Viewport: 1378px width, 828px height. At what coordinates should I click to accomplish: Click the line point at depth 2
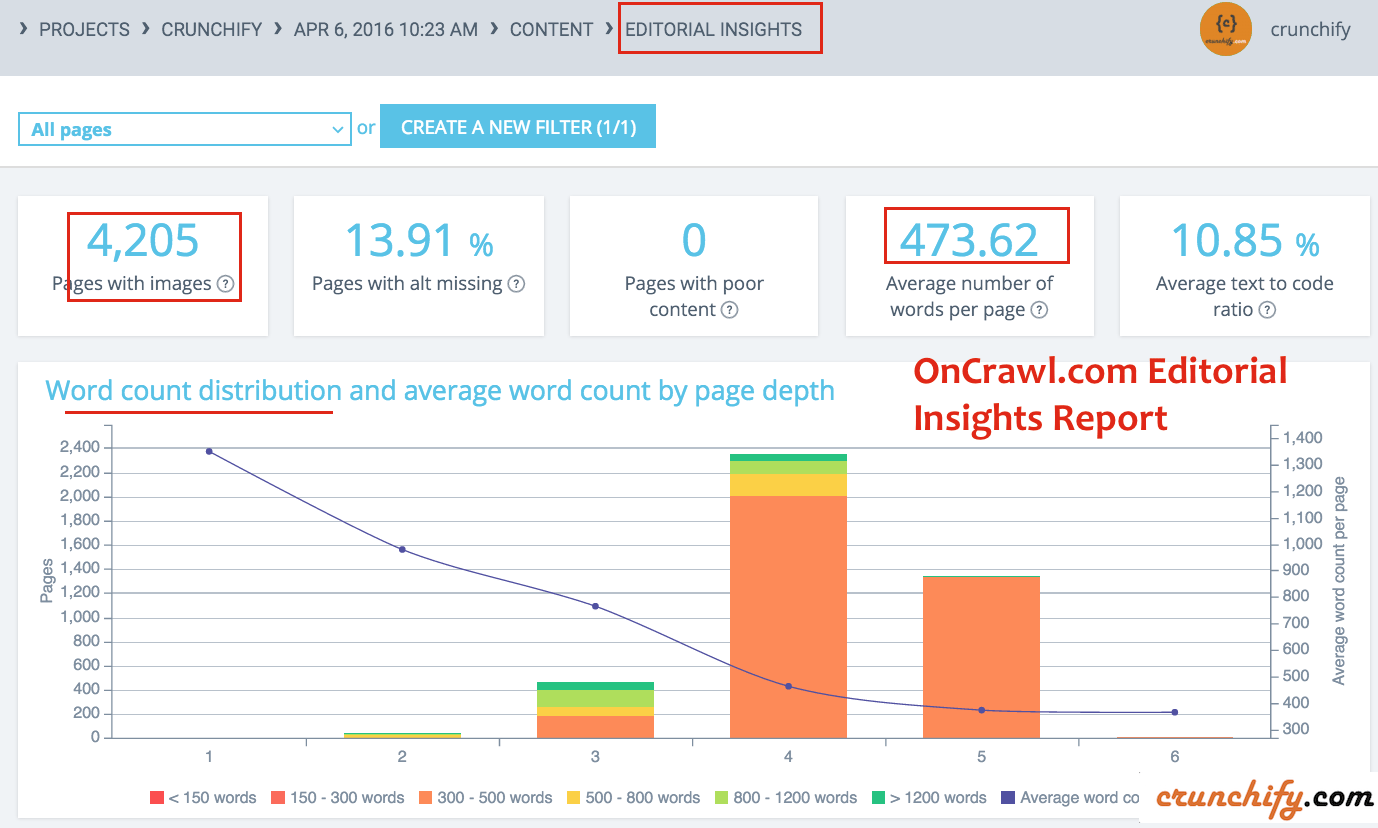402,549
